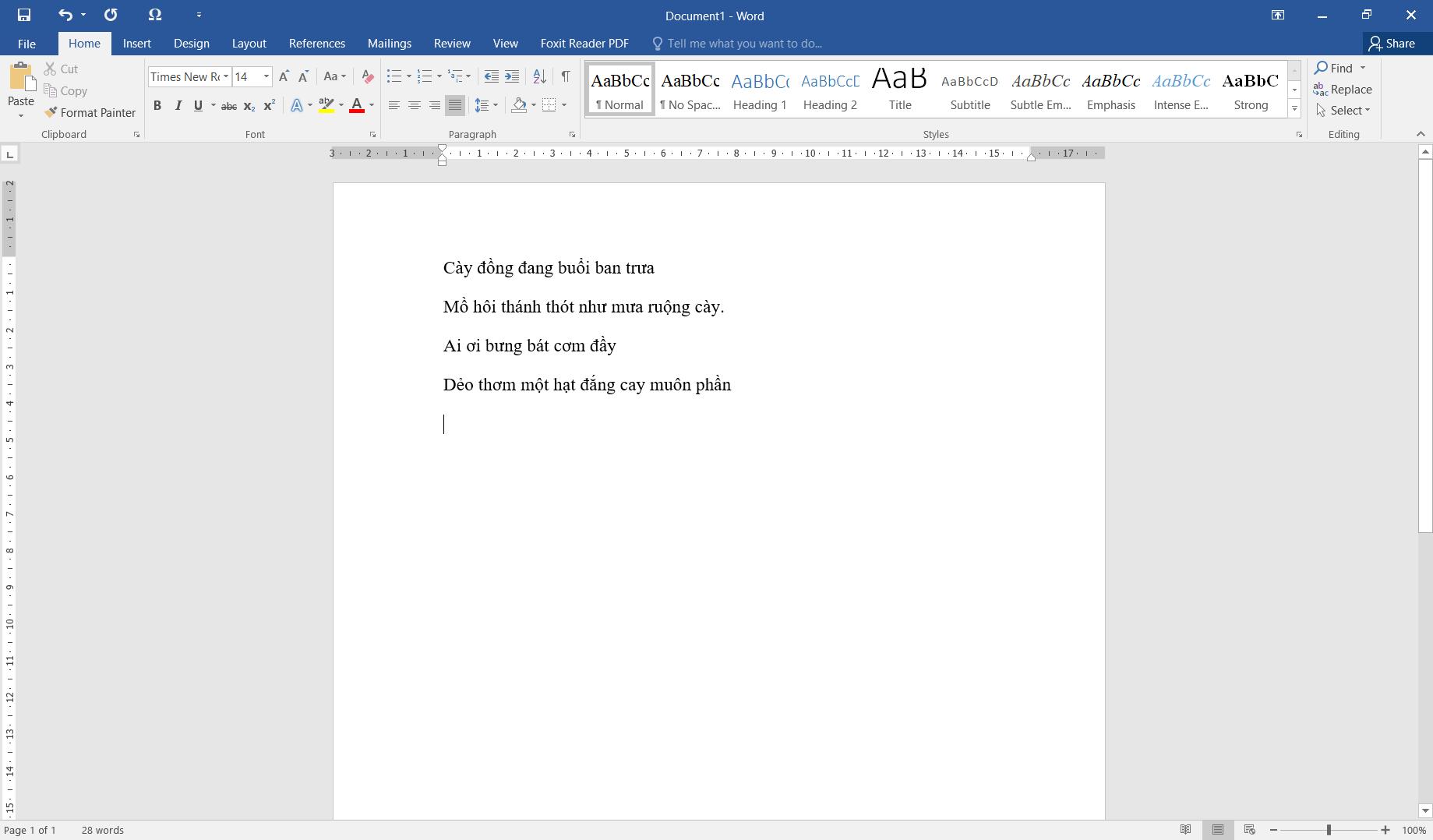Toggle Bold formatting
1433x840 pixels.
coord(157,106)
